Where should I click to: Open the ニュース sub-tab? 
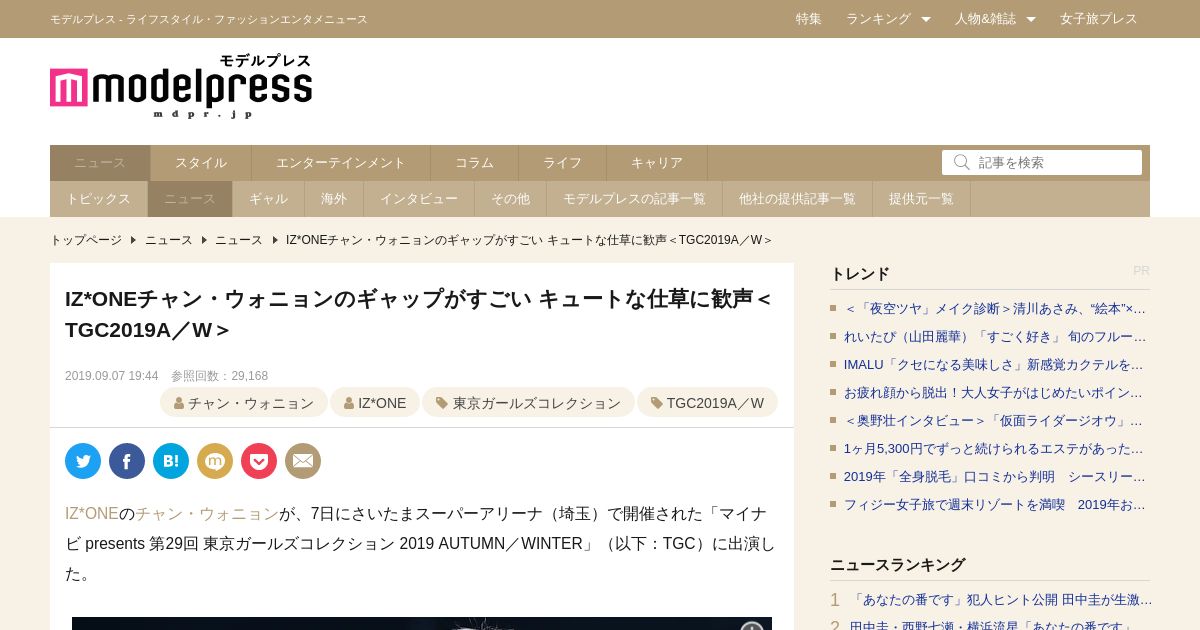click(x=190, y=199)
